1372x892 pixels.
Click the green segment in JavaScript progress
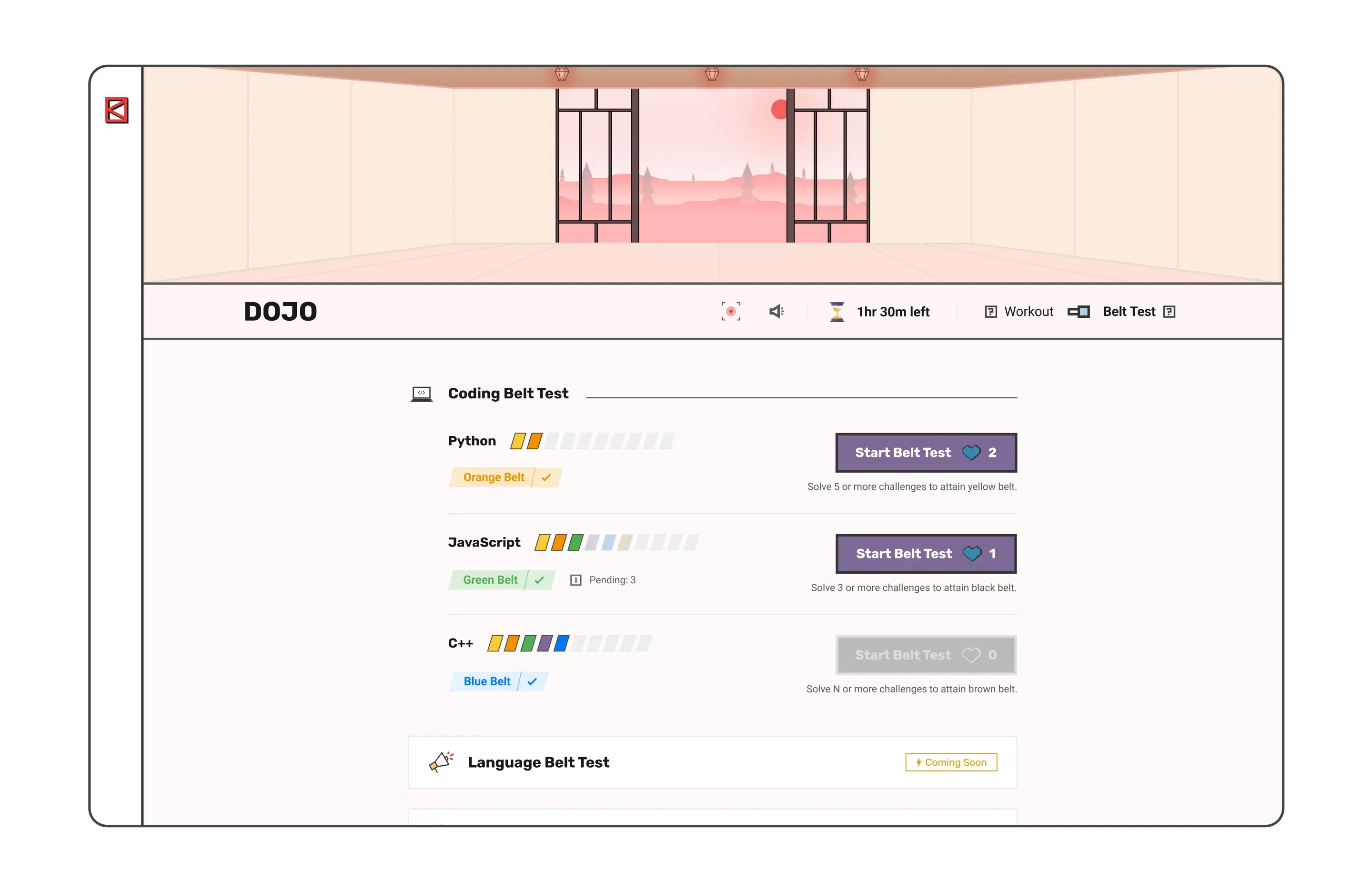coord(575,543)
